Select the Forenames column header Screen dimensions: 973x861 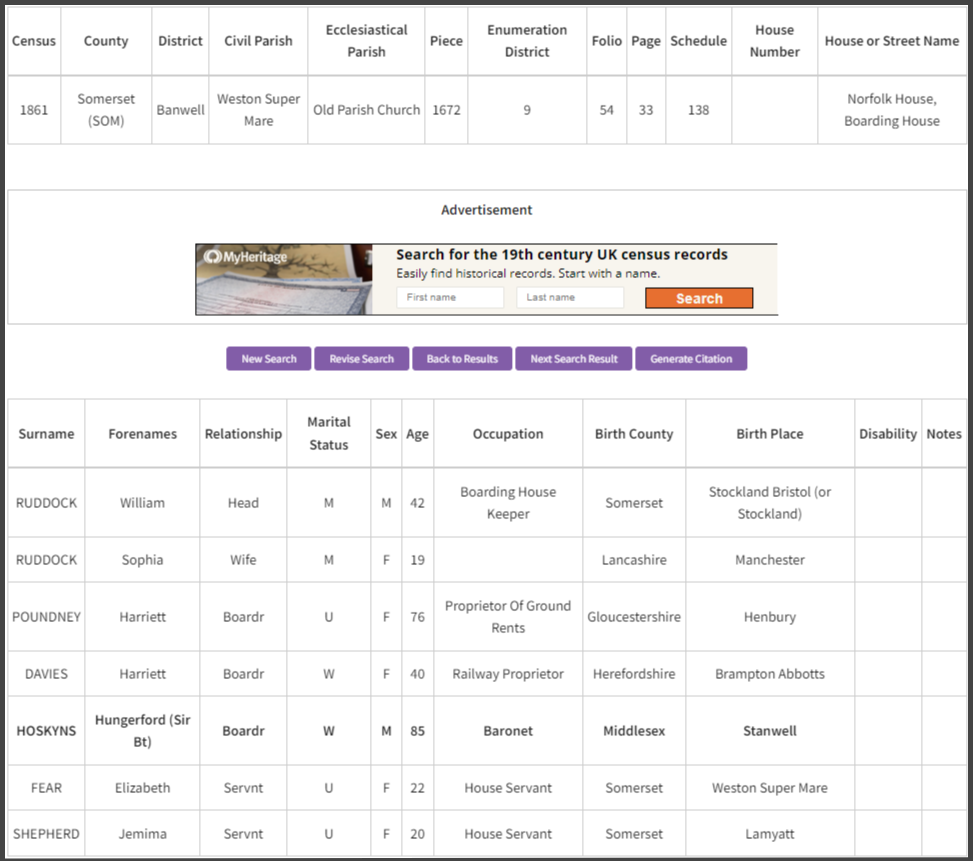point(143,434)
